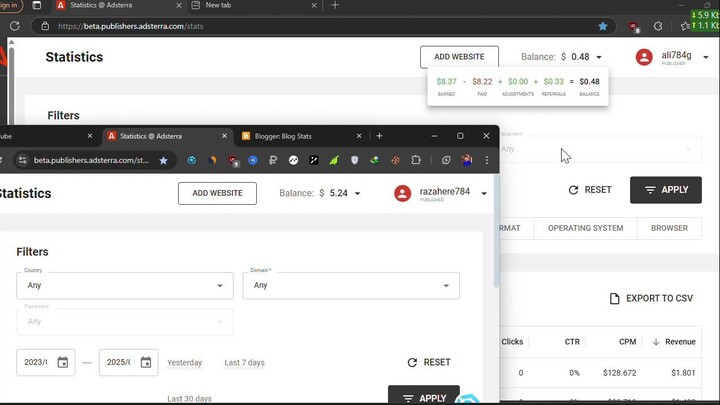This screenshot has height=405, width=720.
Task: Click RESET in the front window
Action: click(429, 362)
